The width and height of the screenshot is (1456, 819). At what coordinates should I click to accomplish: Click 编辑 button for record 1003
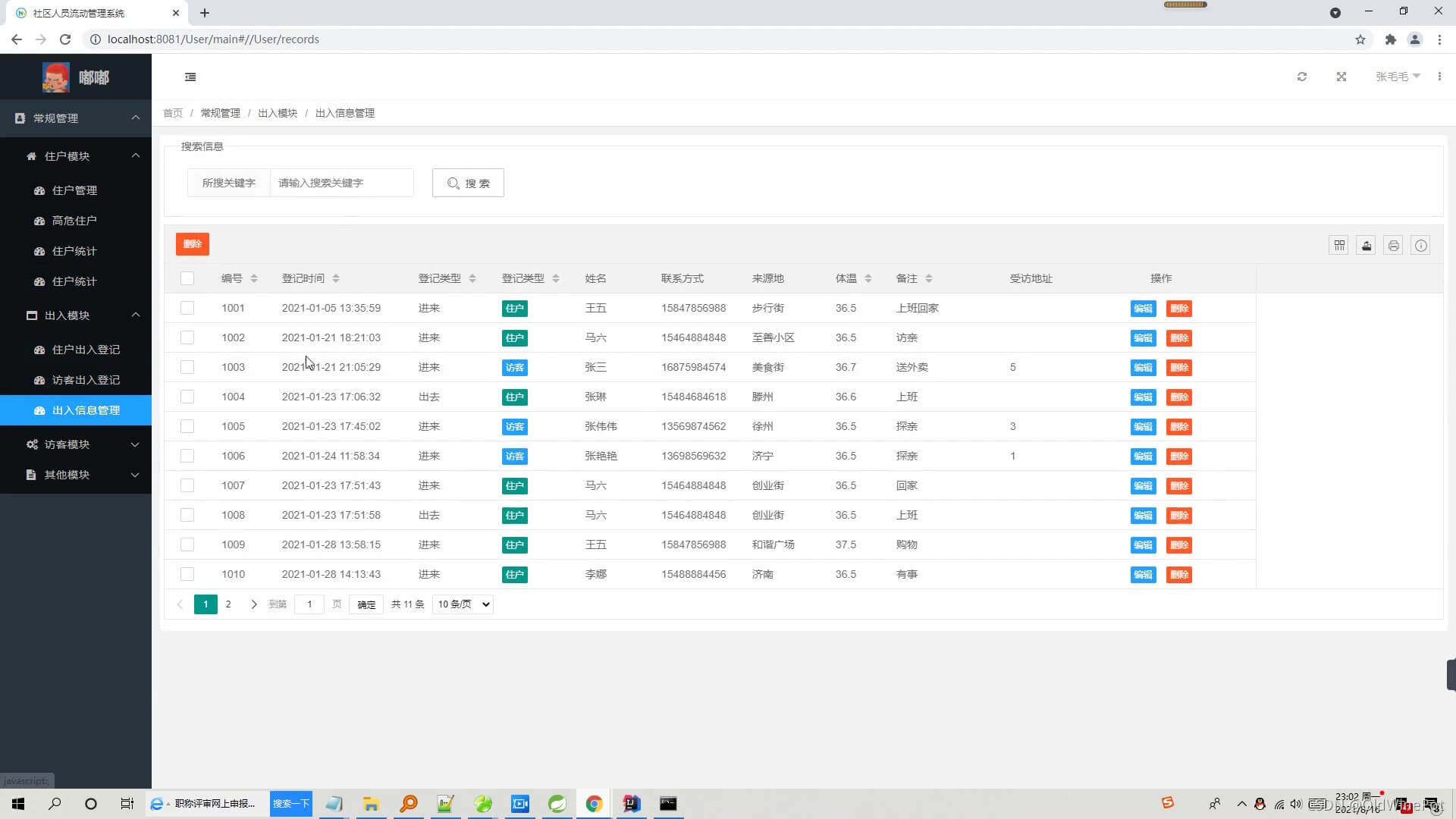pyautogui.click(x=1143, y=367)
